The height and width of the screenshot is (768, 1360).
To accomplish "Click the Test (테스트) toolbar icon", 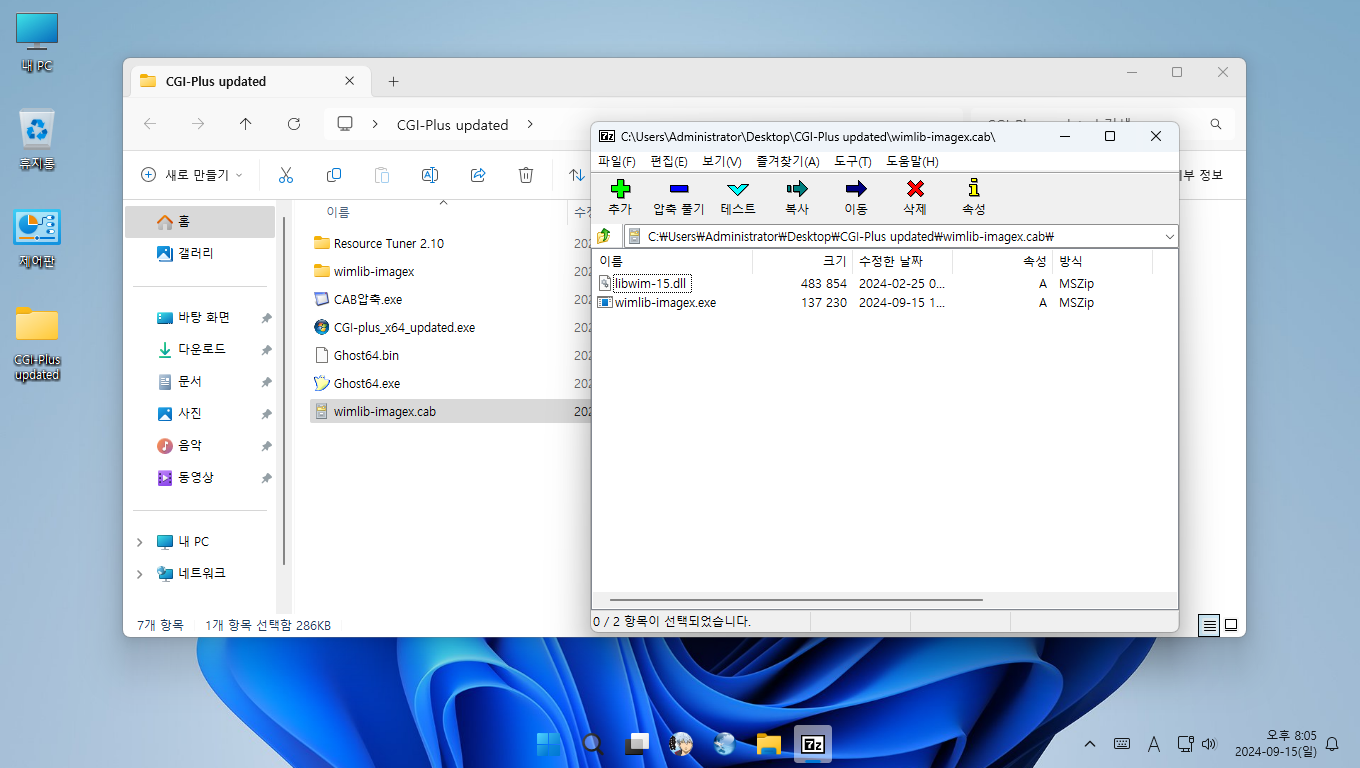I will [738, 188].
